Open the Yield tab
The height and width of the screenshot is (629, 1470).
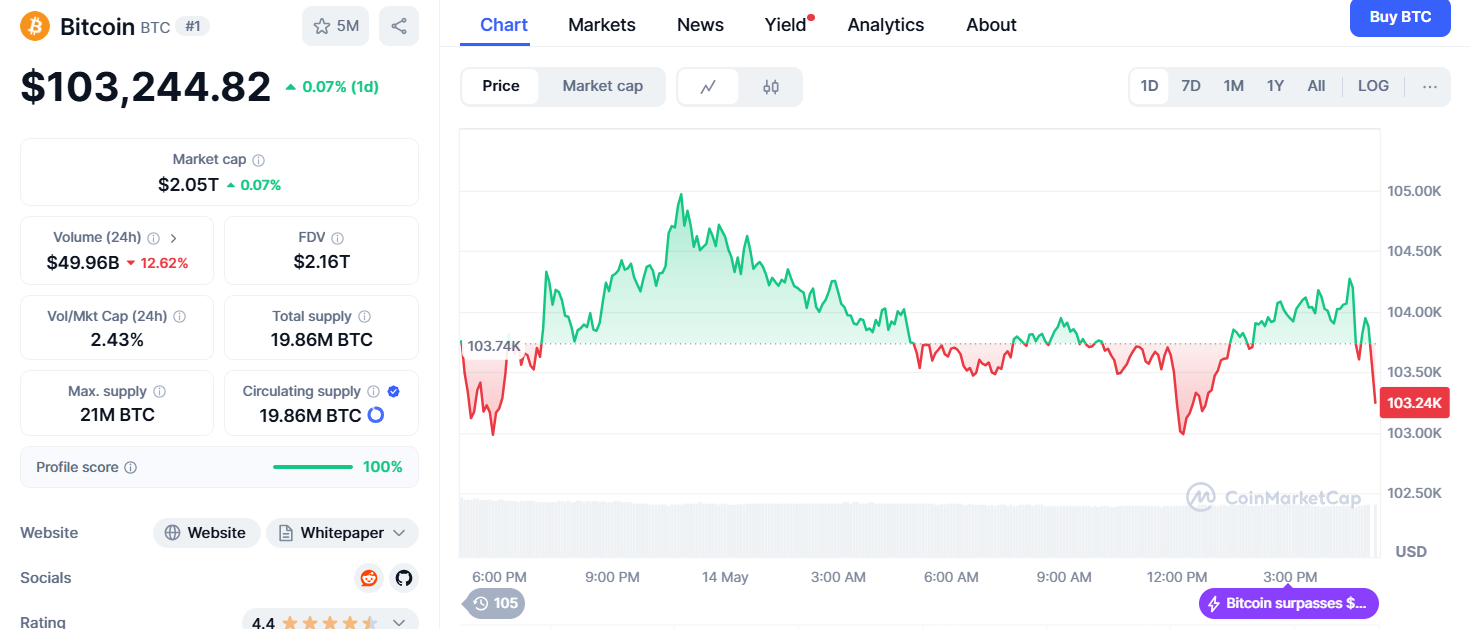(x=786, y=25)
